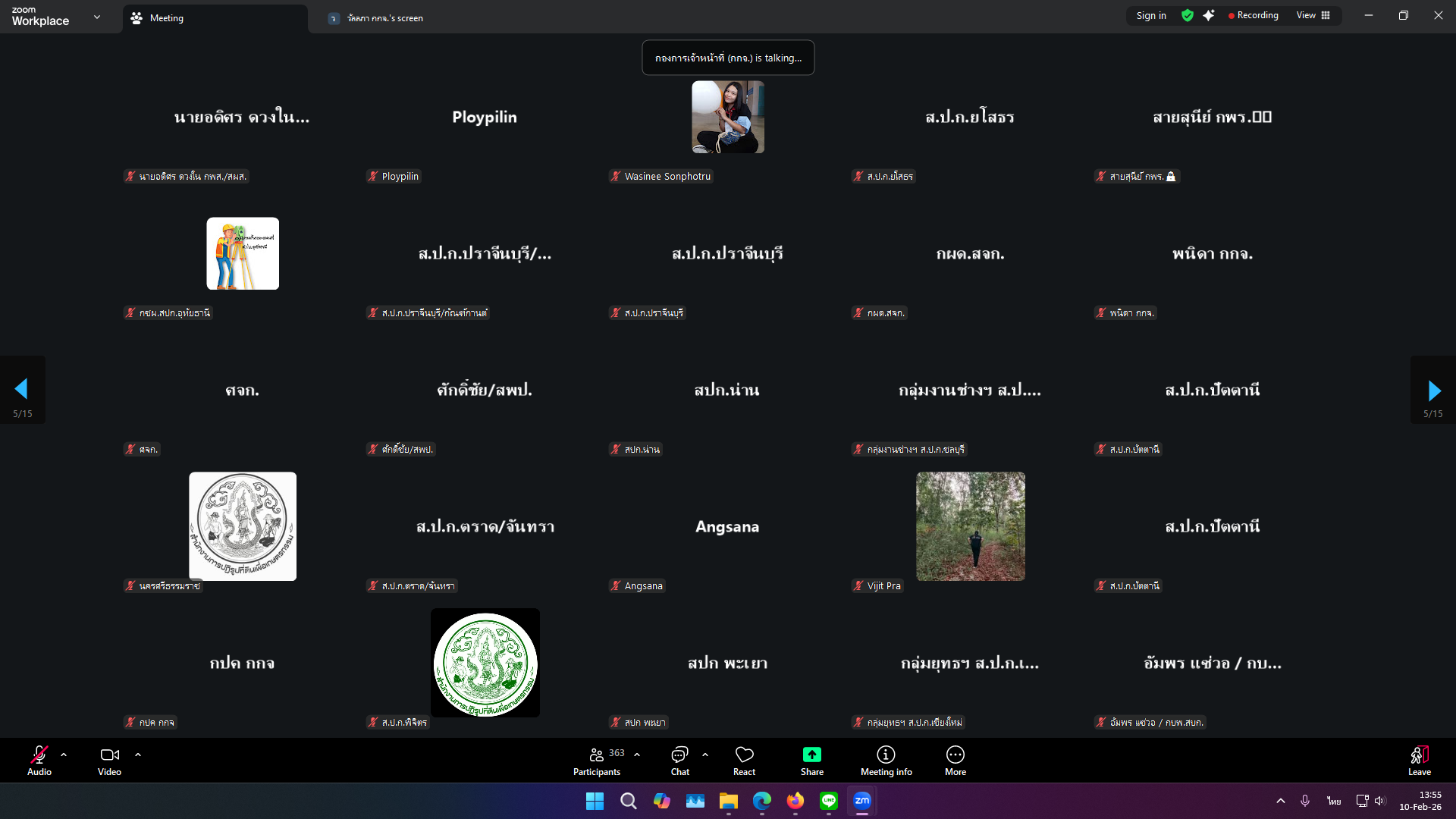The width and height of the screenshot is (1456, 819).
Task: Toggle the Windows taskbar microphone icon
Action: [x=1305, y=801]
